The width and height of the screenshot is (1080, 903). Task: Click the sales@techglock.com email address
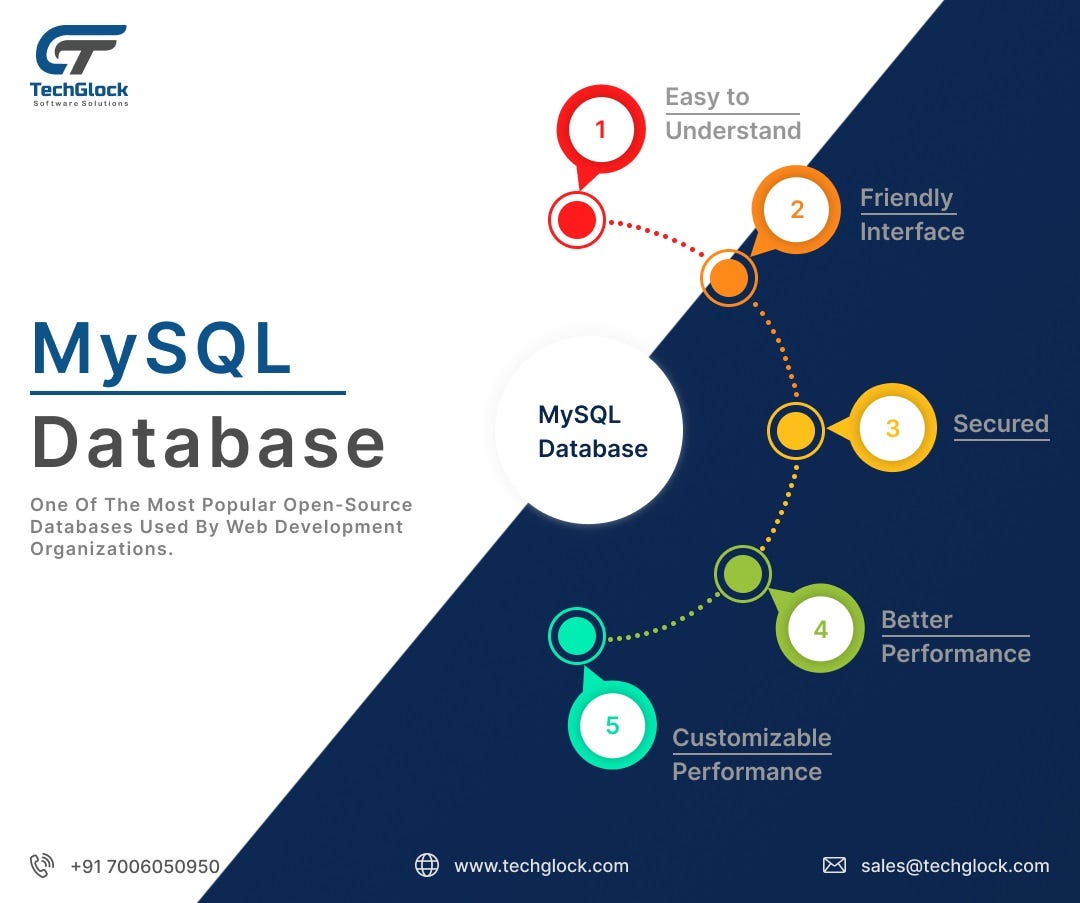point(955,866)
